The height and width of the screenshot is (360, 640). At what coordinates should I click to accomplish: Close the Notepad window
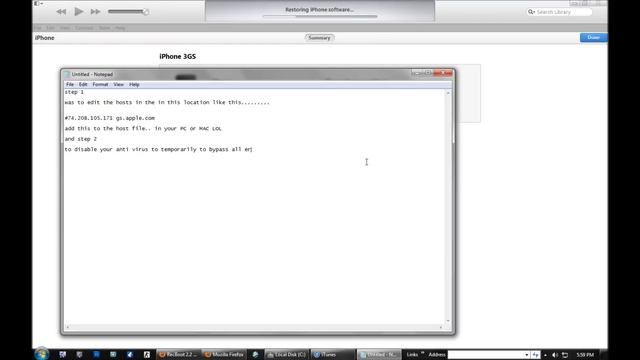click(x=443, y=73)
